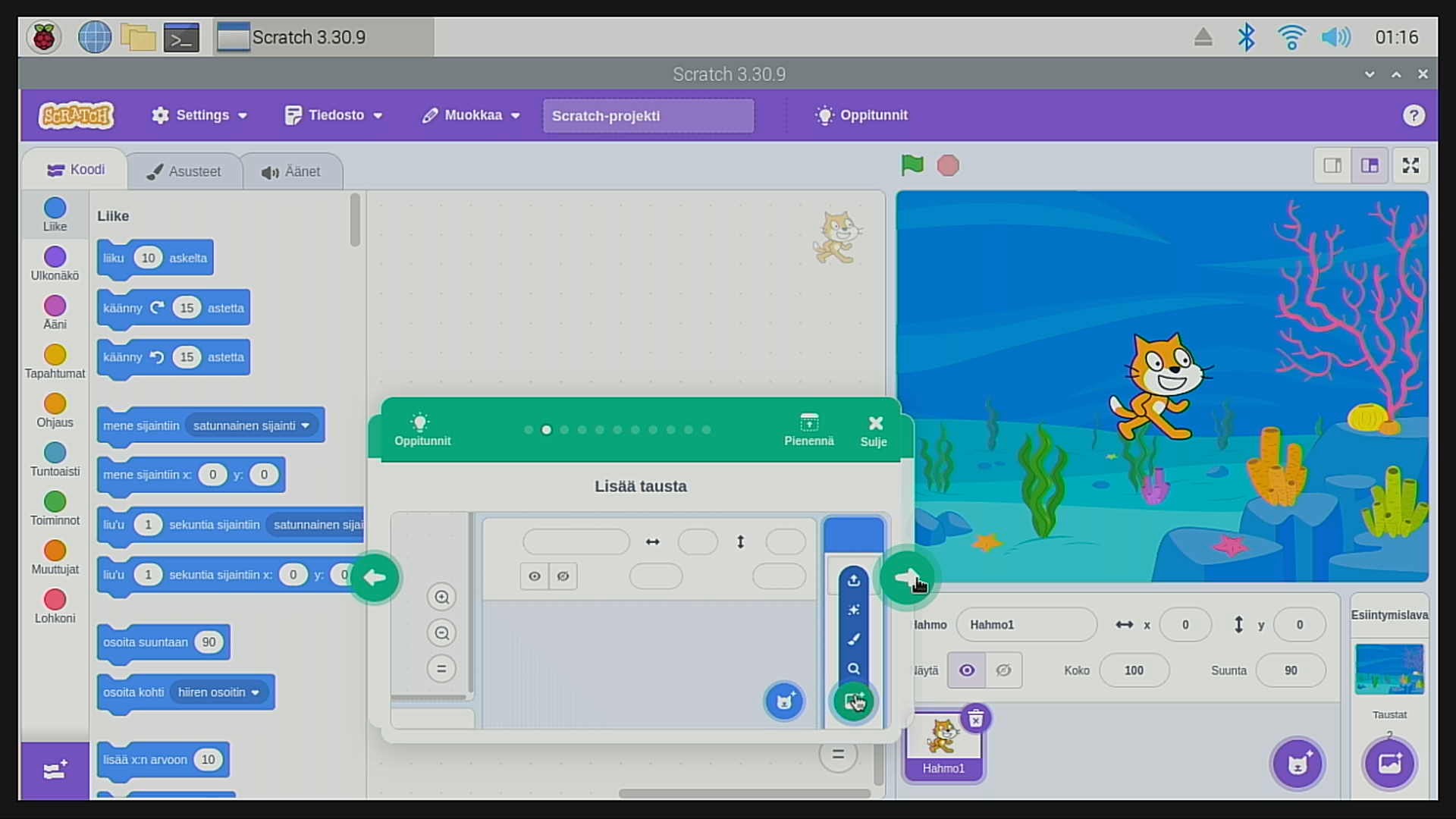Image resolution: width=1456 pixels, height=819 pixels.
Task: Jump to the third tutorial step dot
Action: point(564,430)
